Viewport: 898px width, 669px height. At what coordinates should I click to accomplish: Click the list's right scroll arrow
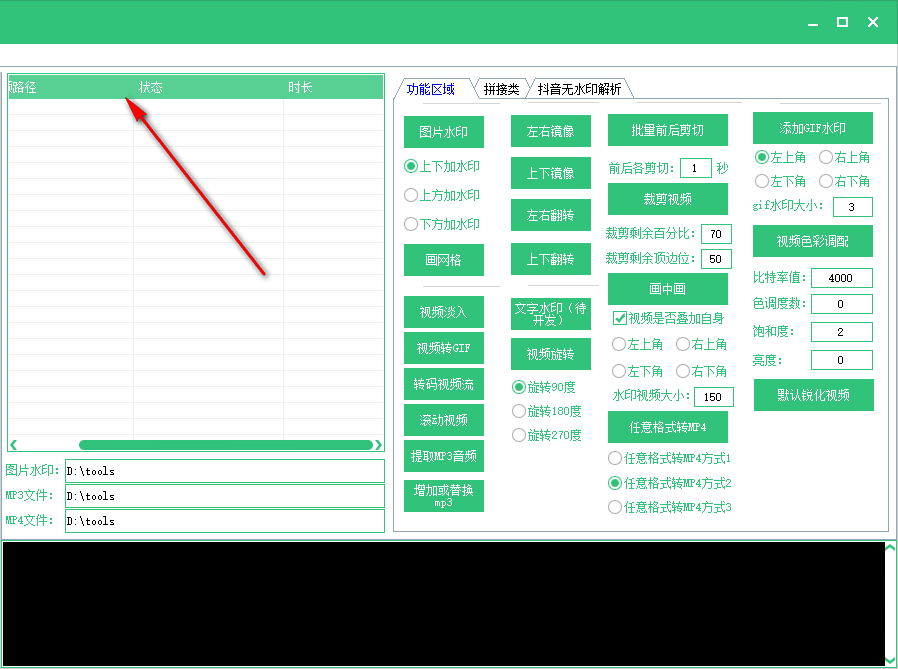[x=378, y=445]
